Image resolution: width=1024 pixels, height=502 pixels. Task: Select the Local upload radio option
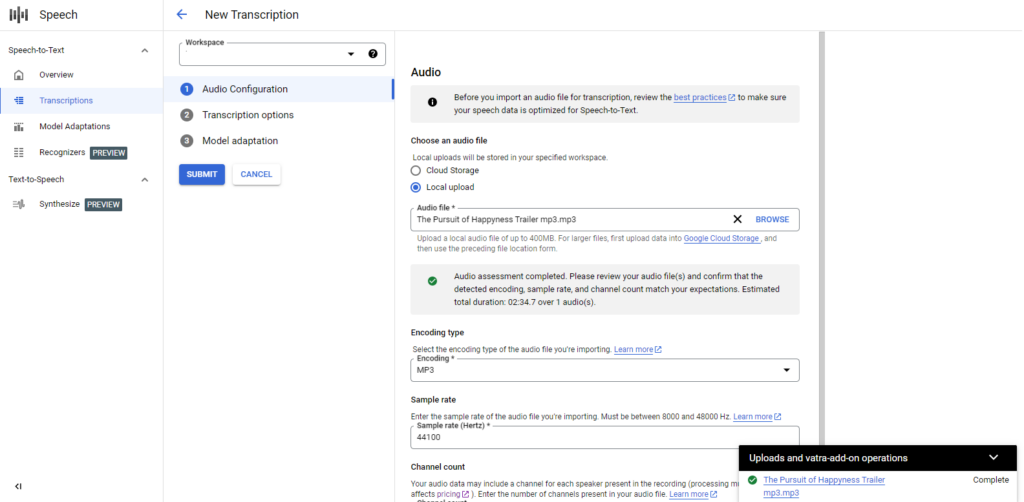[415, 187]
